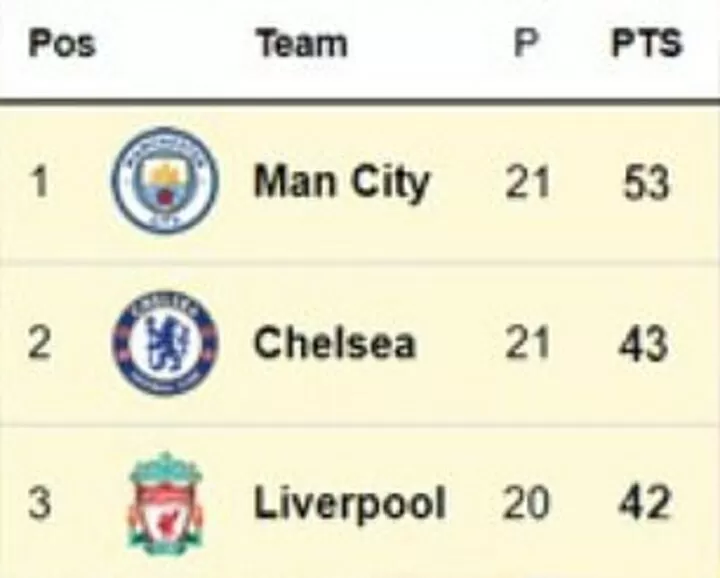This screenshot has height=578, width=720.
Task: Sort by the PTS column header
Action: (x=647, y=43)
